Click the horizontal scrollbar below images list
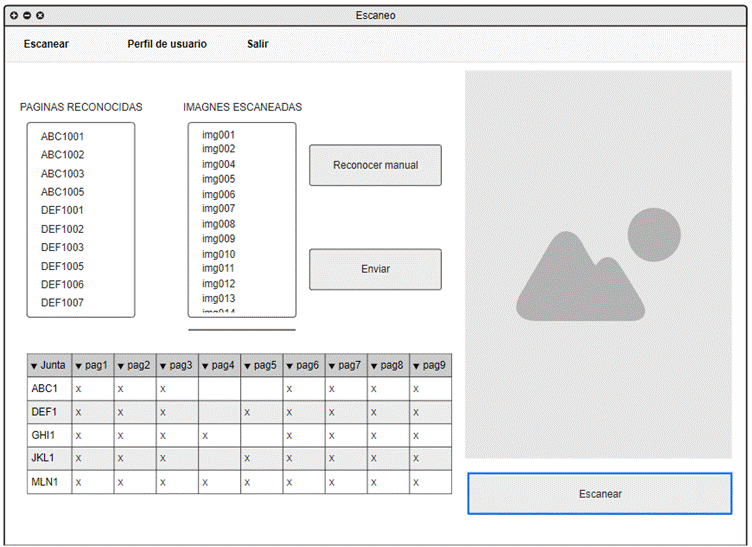 coord(241,329)
